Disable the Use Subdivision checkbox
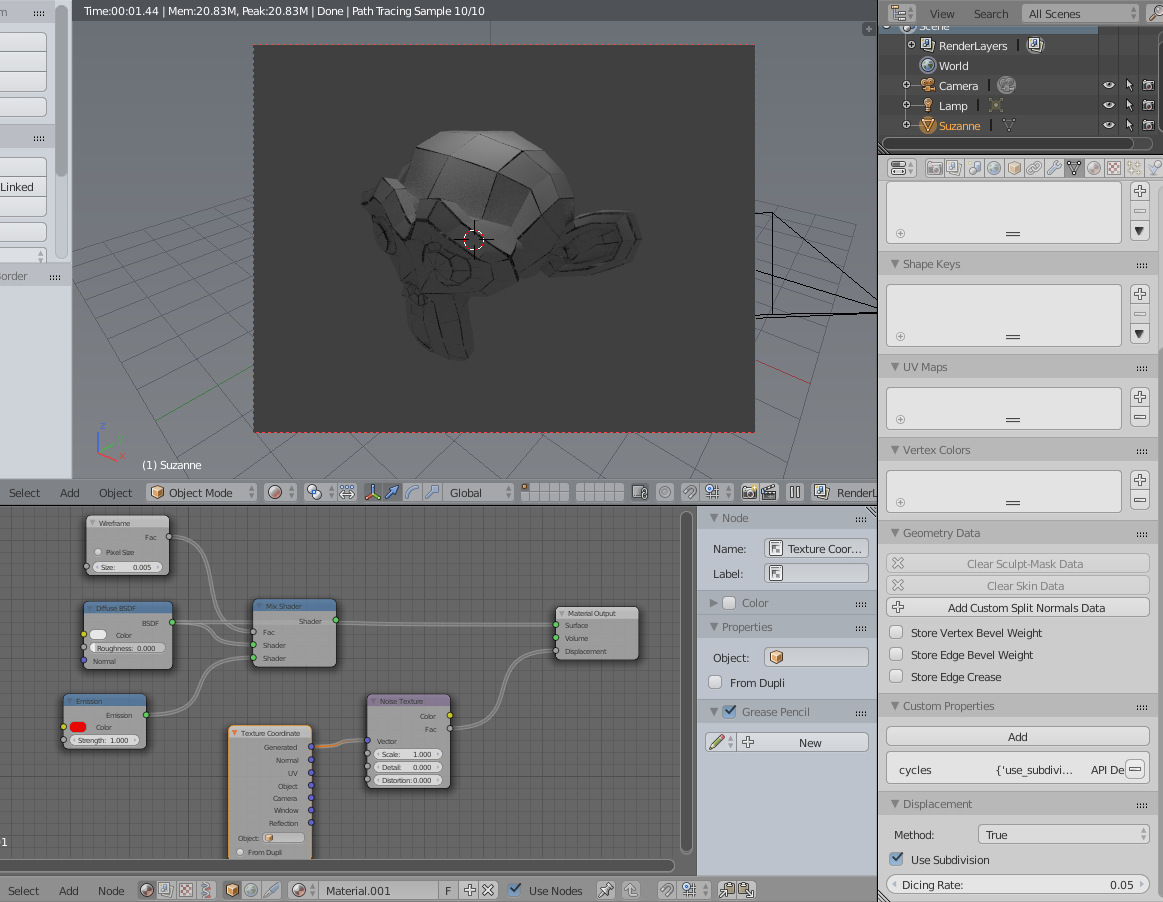 (897, 859)
